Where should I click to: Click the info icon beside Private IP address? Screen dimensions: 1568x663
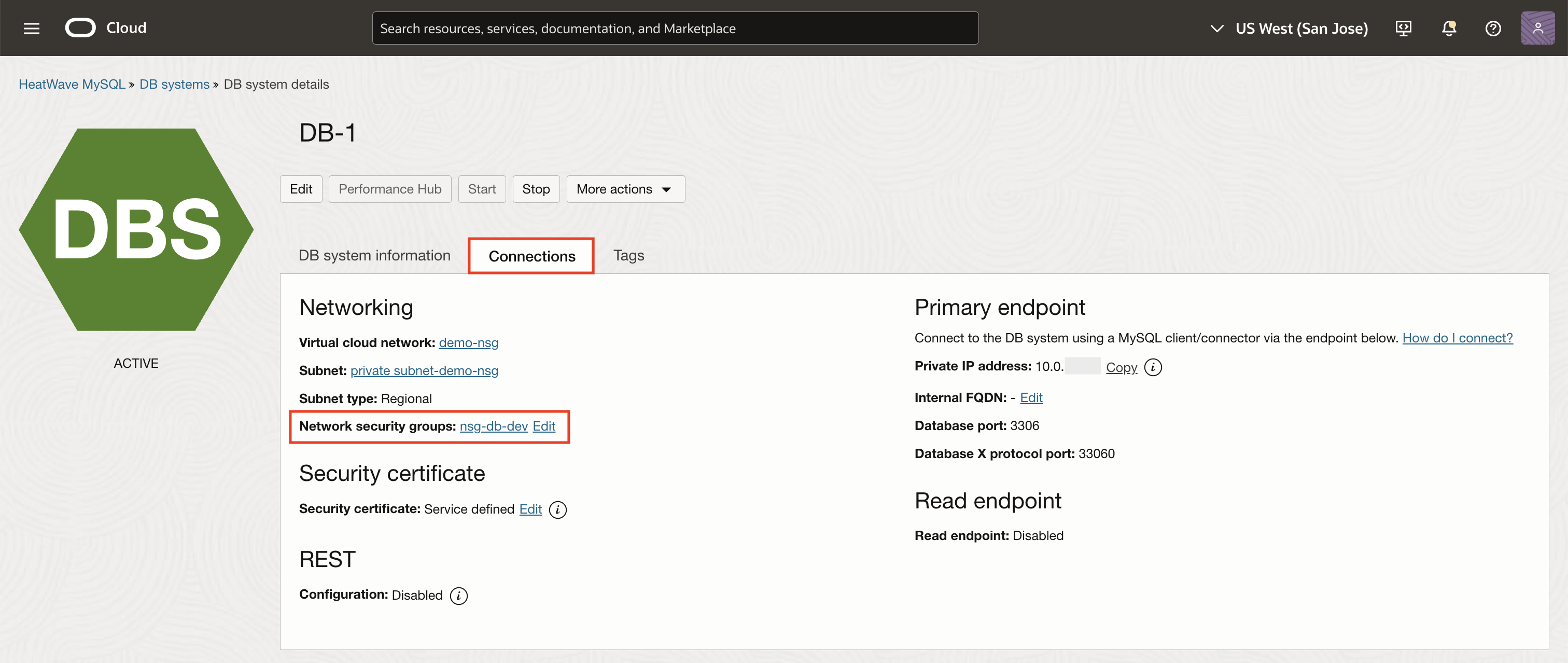1154,367
